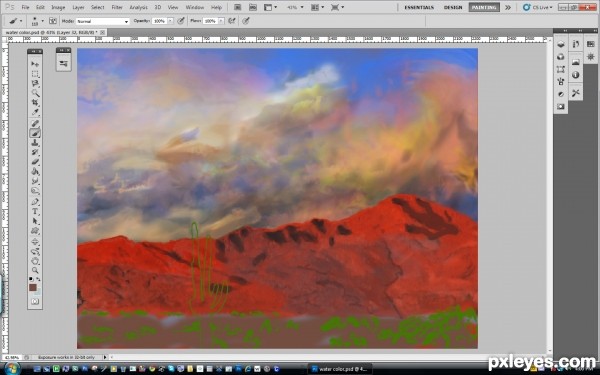
Task: Launch Bridge from application bar
Action: coord(237,7)
